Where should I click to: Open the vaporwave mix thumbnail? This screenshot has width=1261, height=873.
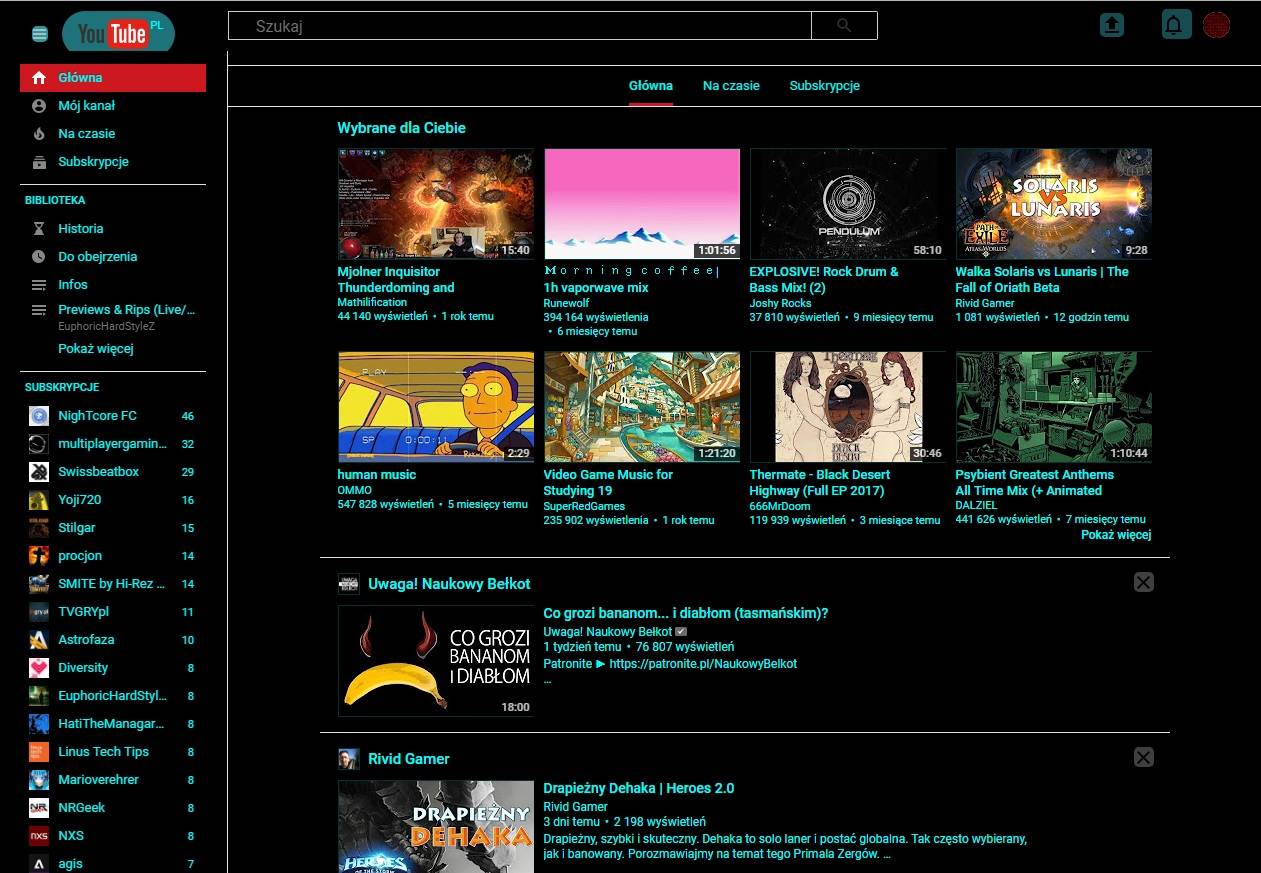pos(642,204)
